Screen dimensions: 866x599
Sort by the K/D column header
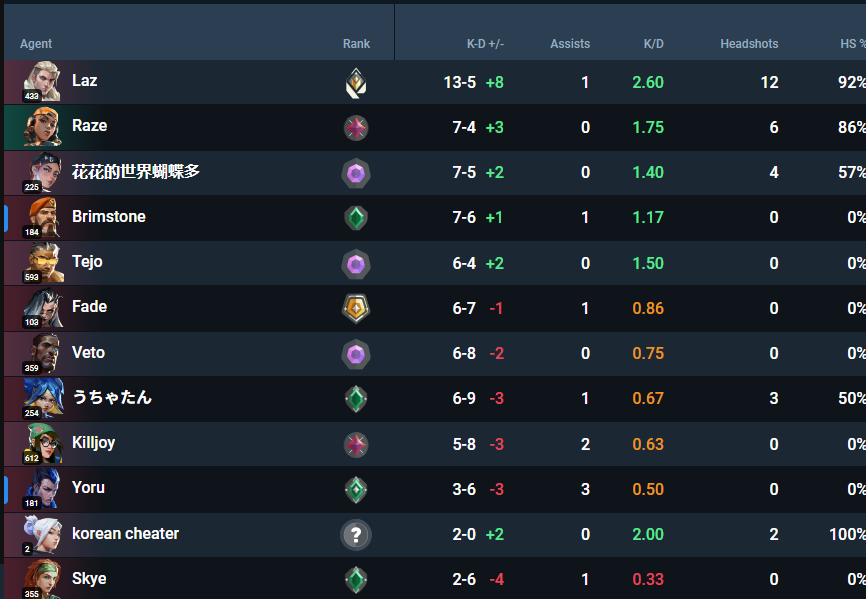tap(653, 44)
